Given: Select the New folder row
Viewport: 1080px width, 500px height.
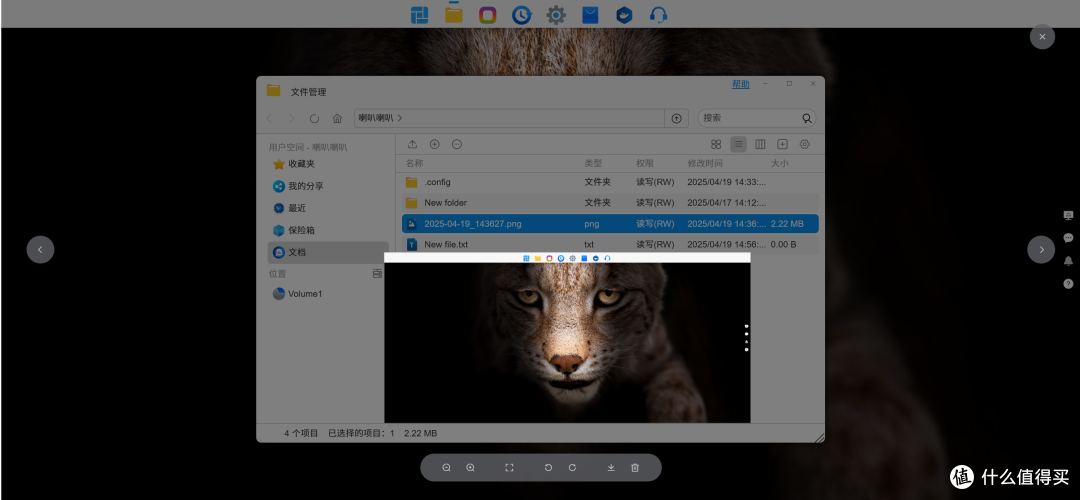Looking at the screenshot, I should (610, 203).
